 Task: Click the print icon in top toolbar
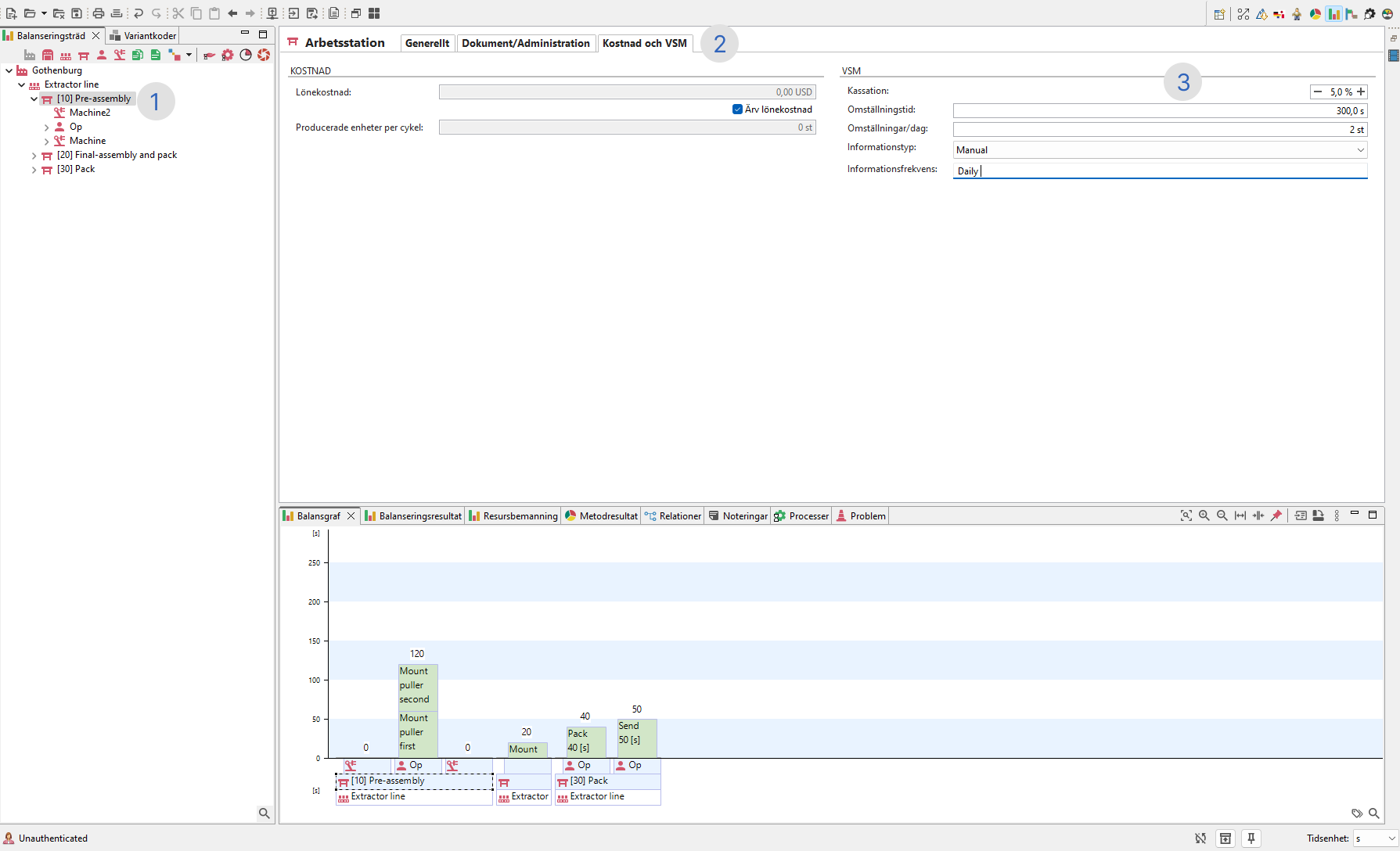tap(99, 13)
